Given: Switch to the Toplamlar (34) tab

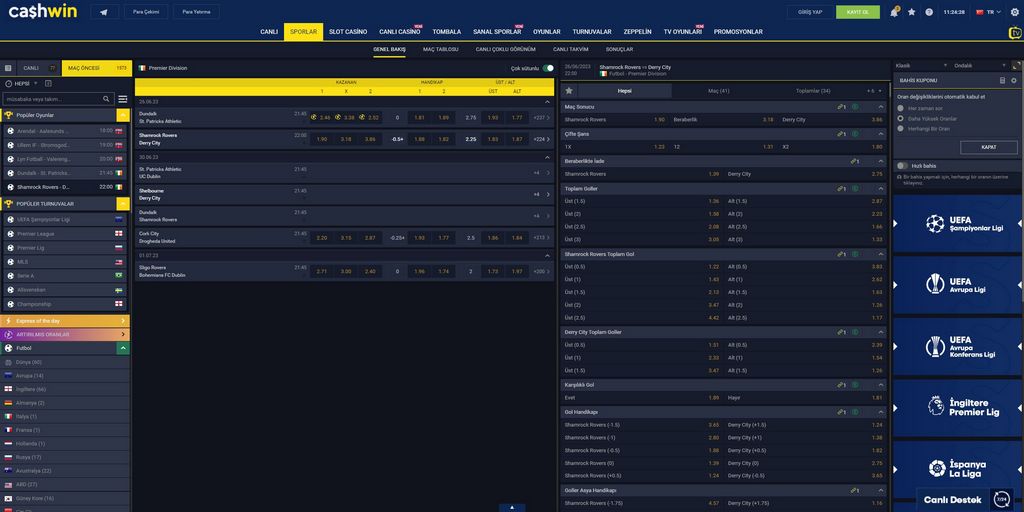Looking at the screenshot, I should pos(813,91).
